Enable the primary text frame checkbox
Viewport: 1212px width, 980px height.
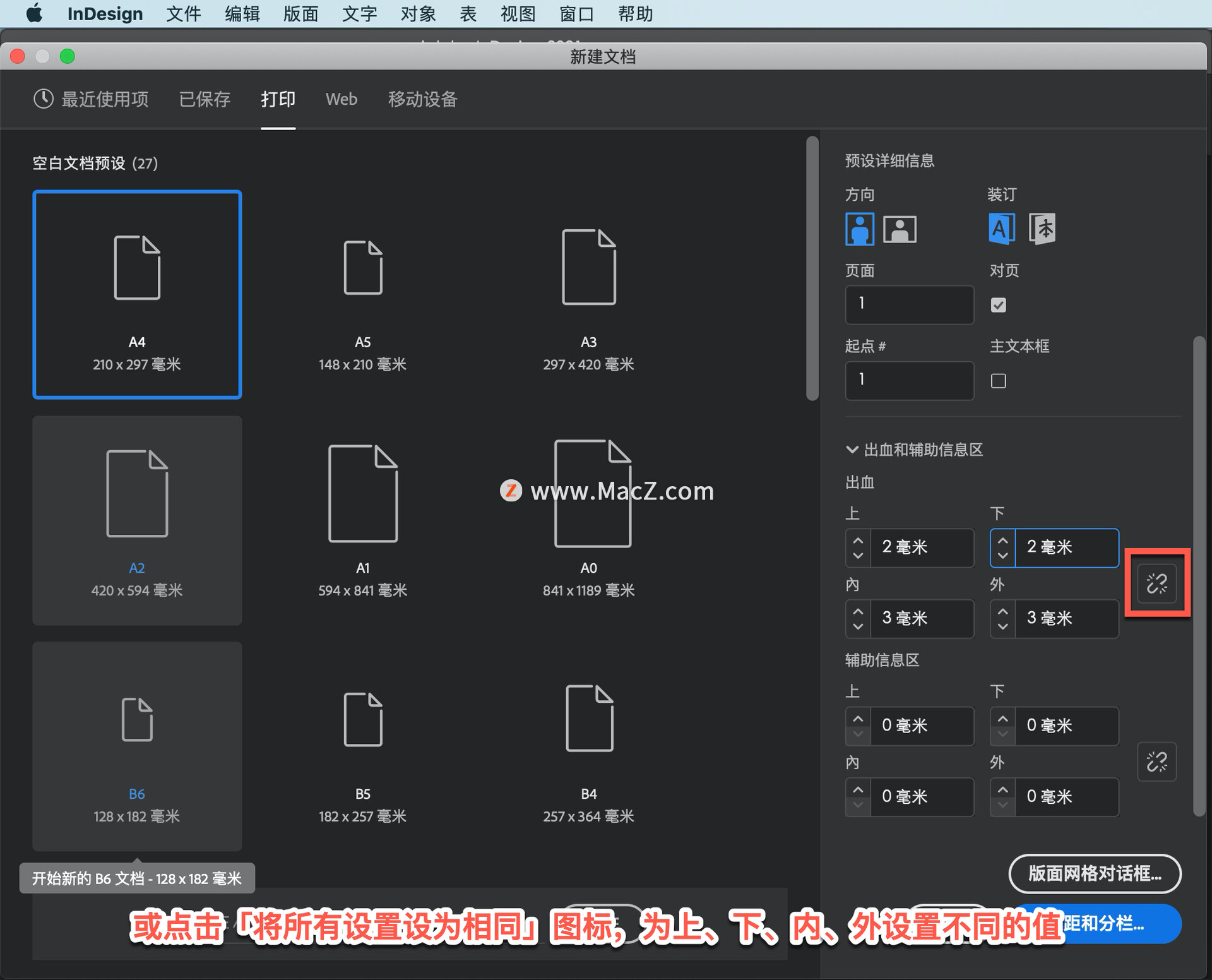(x=998, y=381)
